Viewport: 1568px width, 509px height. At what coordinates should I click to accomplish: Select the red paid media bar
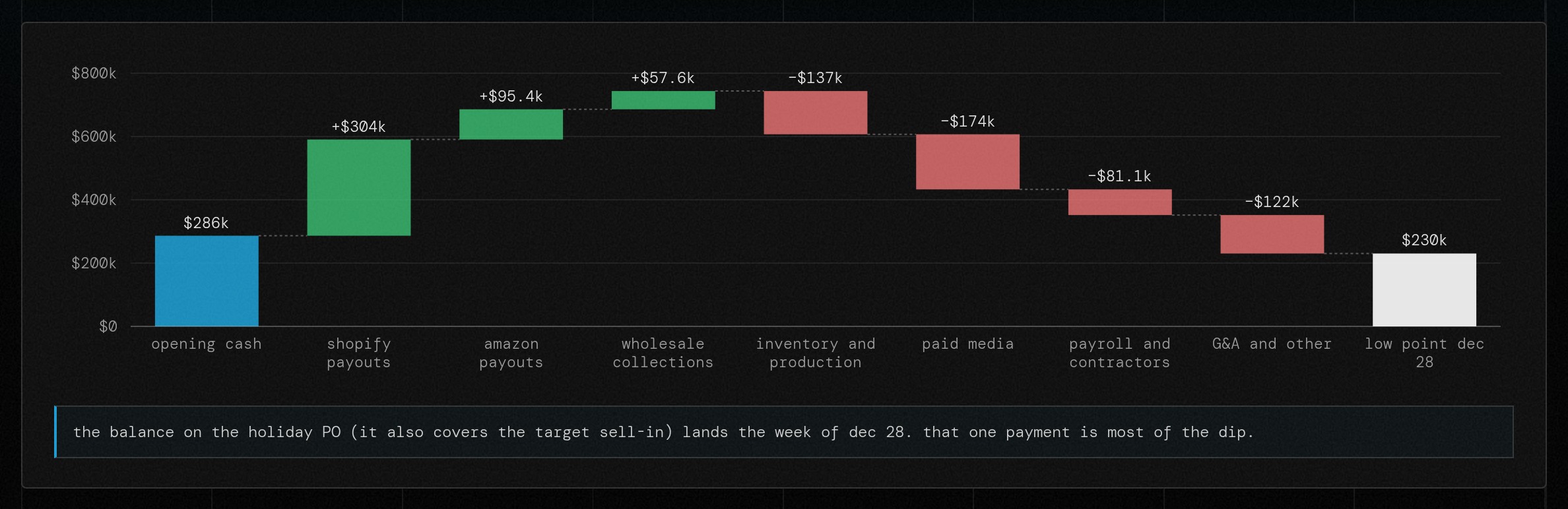(x=967, y=162)
